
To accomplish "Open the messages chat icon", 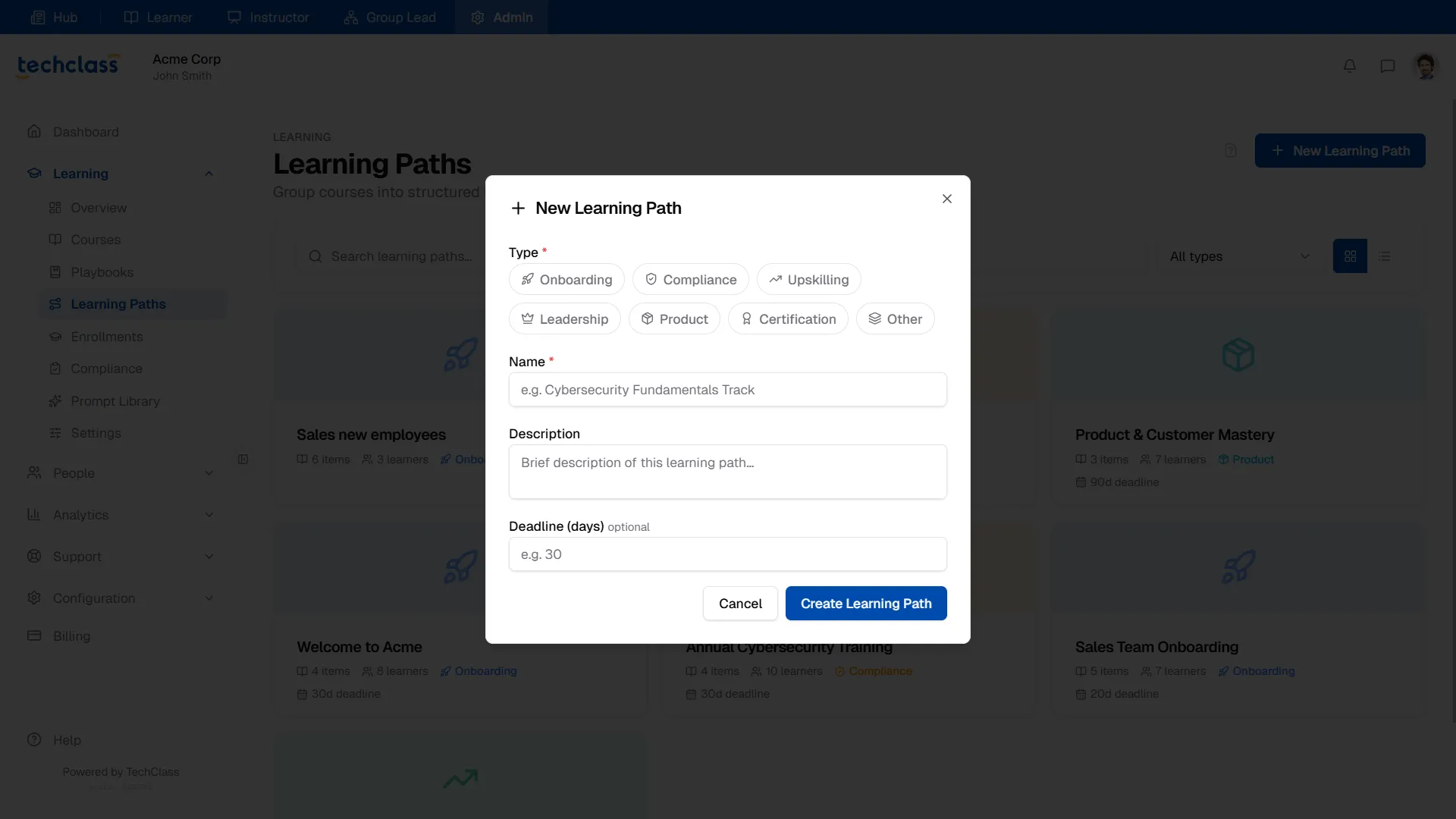I will click(x=1387, y=66).
